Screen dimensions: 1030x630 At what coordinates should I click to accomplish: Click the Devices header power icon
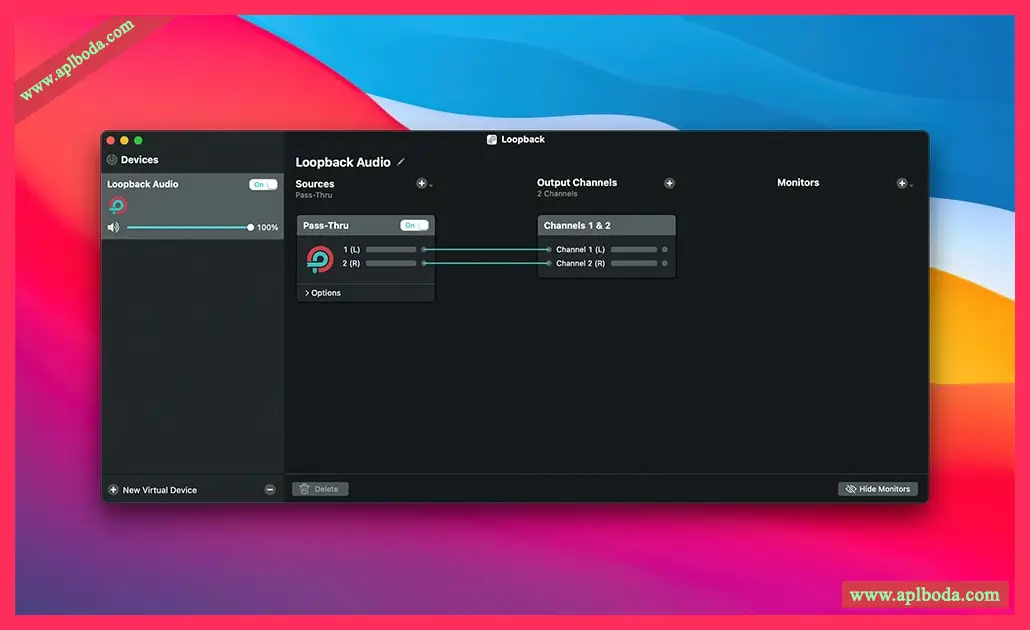click(112, 160)
